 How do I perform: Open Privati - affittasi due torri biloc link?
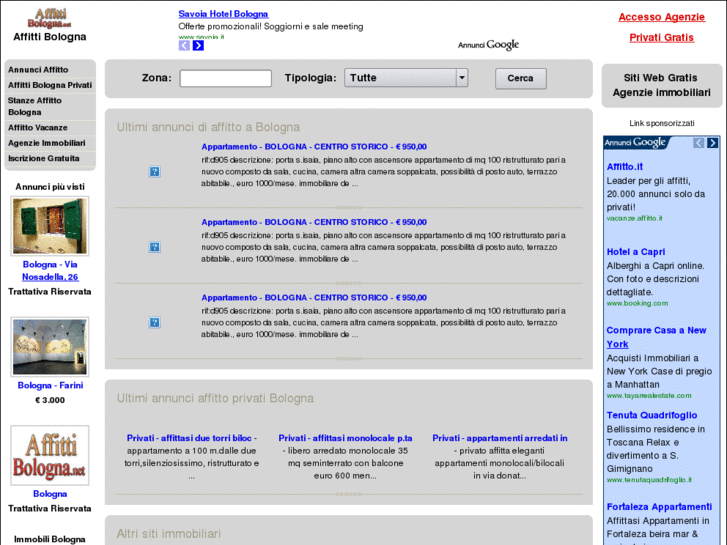[x=189, y=438]
